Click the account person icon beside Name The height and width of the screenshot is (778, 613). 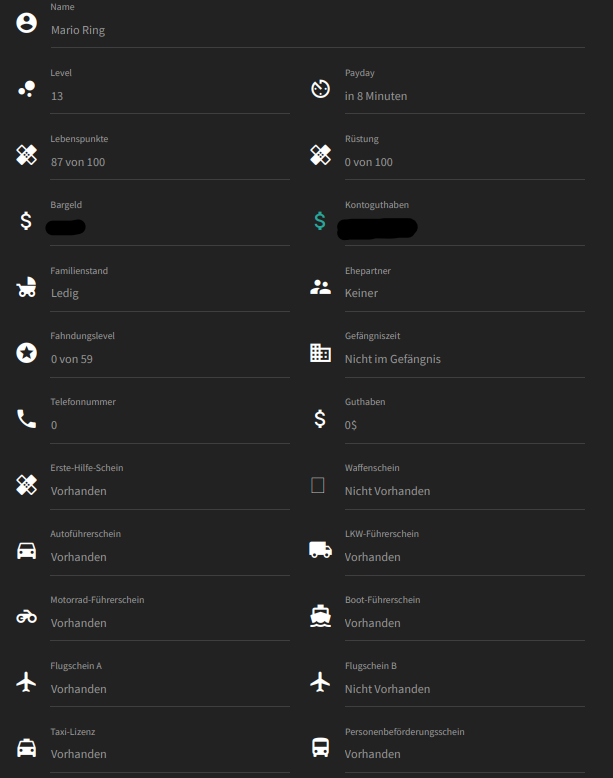pyautogui.click(x=27, y=23)
